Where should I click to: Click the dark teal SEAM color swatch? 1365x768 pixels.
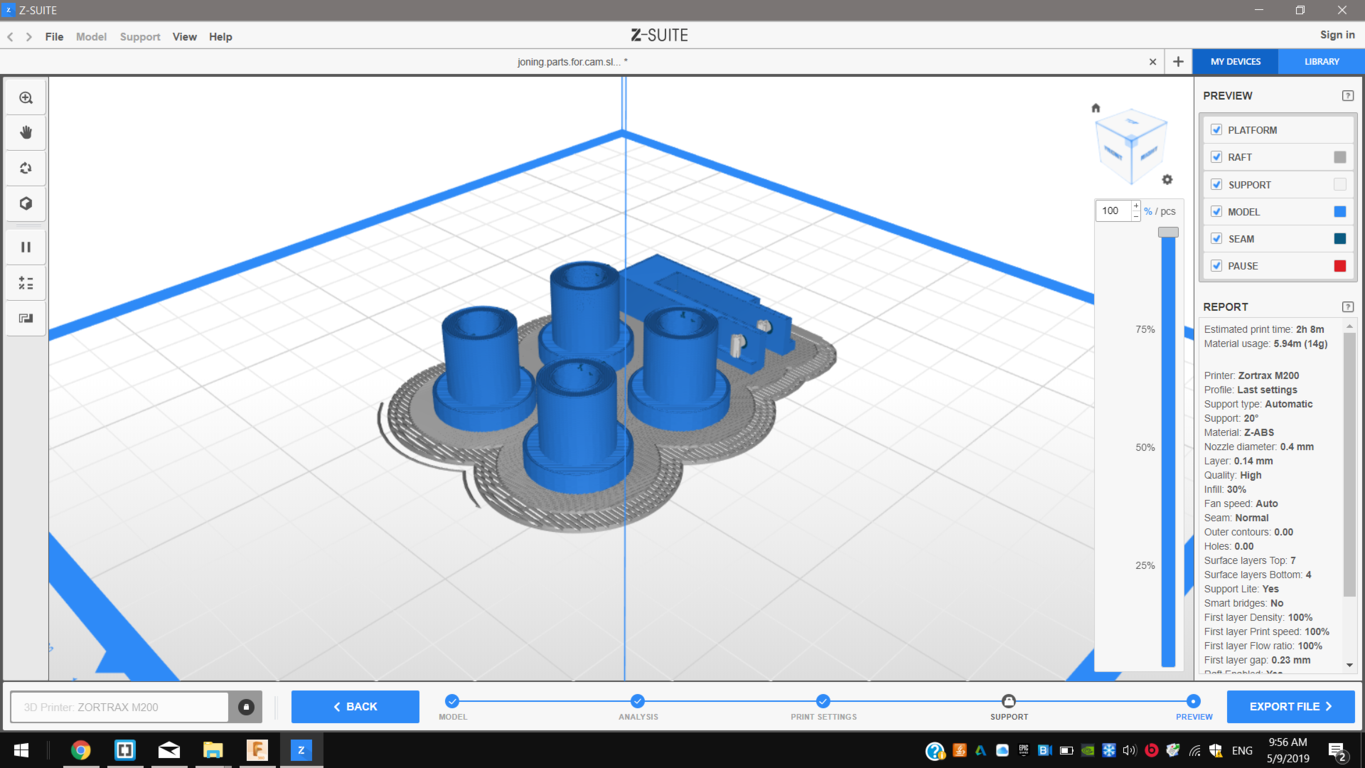(x=1340, y=239)
